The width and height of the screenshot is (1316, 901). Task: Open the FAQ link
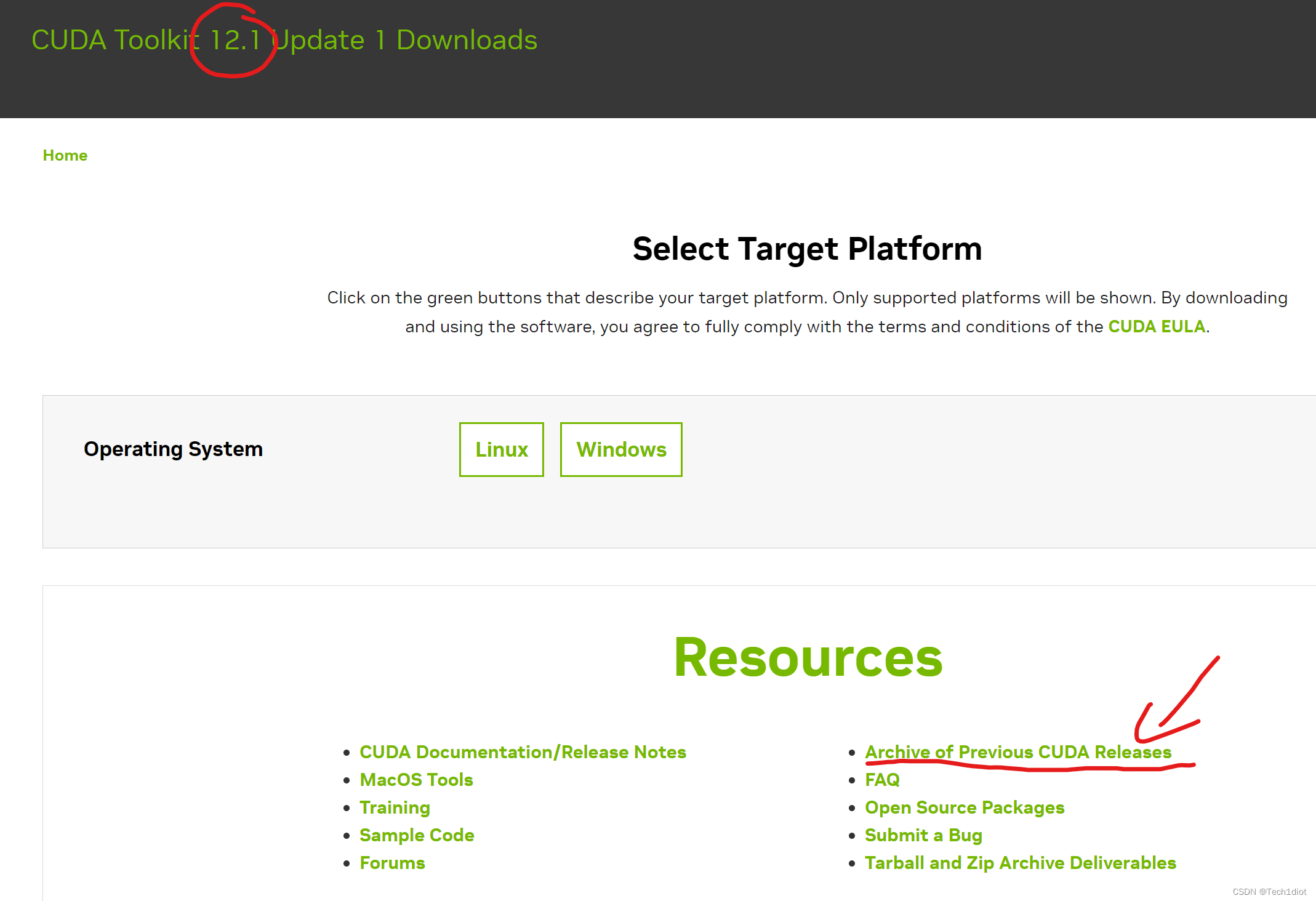pyautogui.click(x=882, y=780)
